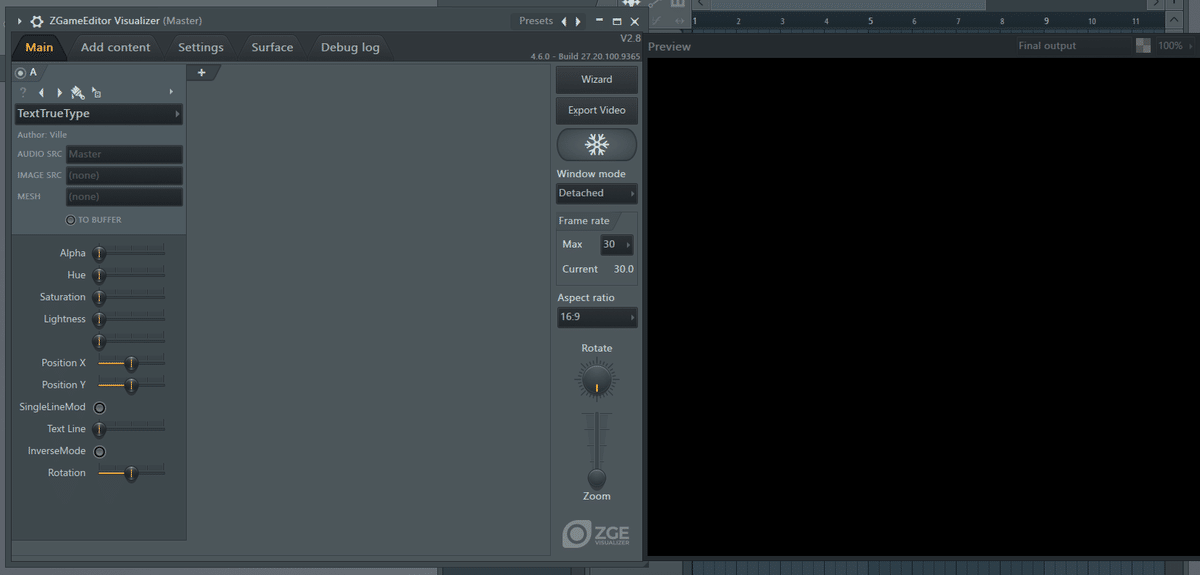The height and width of the screenshot is (575, 1200).
Task: Click bar 5 on the playlist timeline
Action: tap(870, 21)
